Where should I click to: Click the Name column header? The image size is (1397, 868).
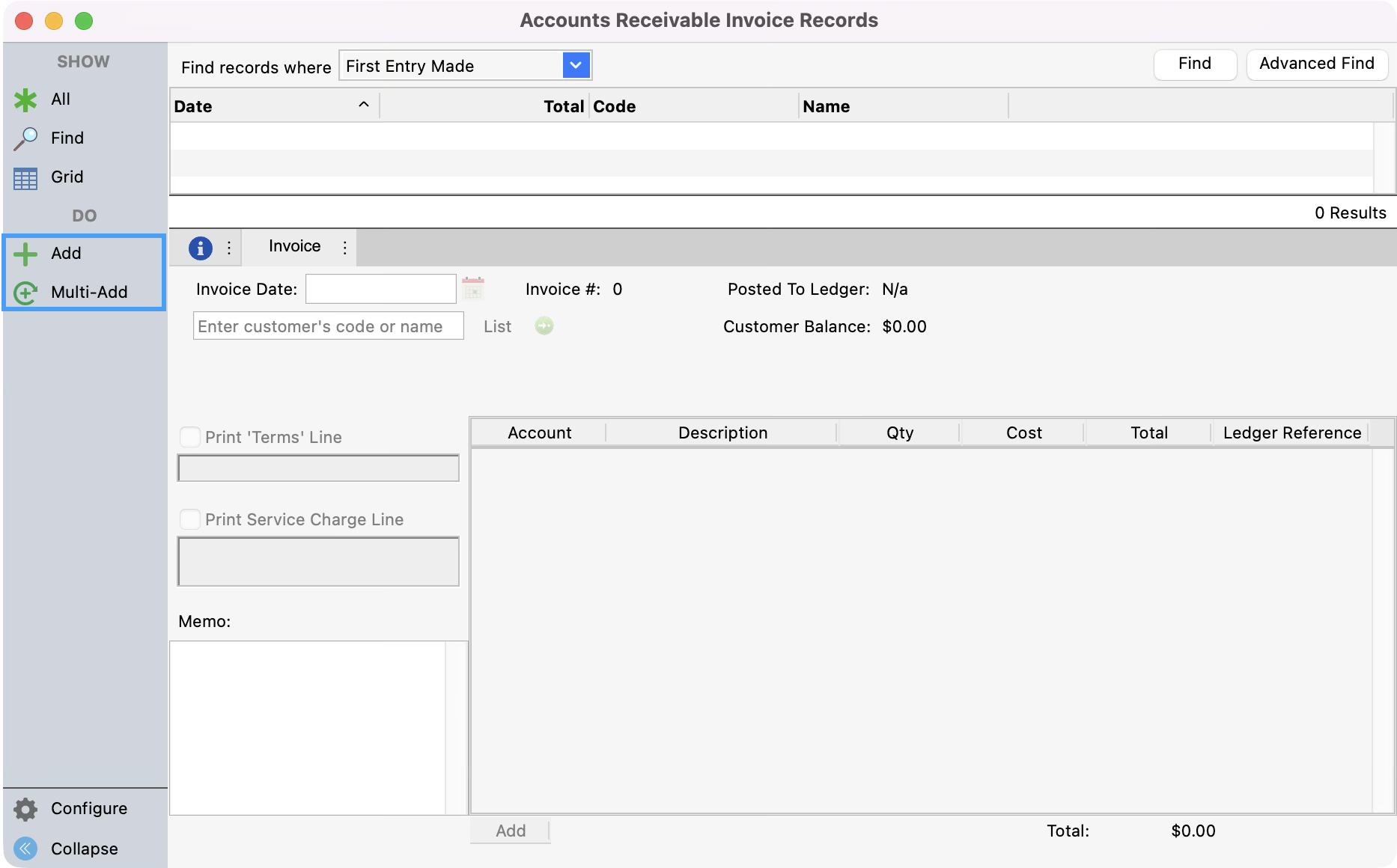[904, 106]
